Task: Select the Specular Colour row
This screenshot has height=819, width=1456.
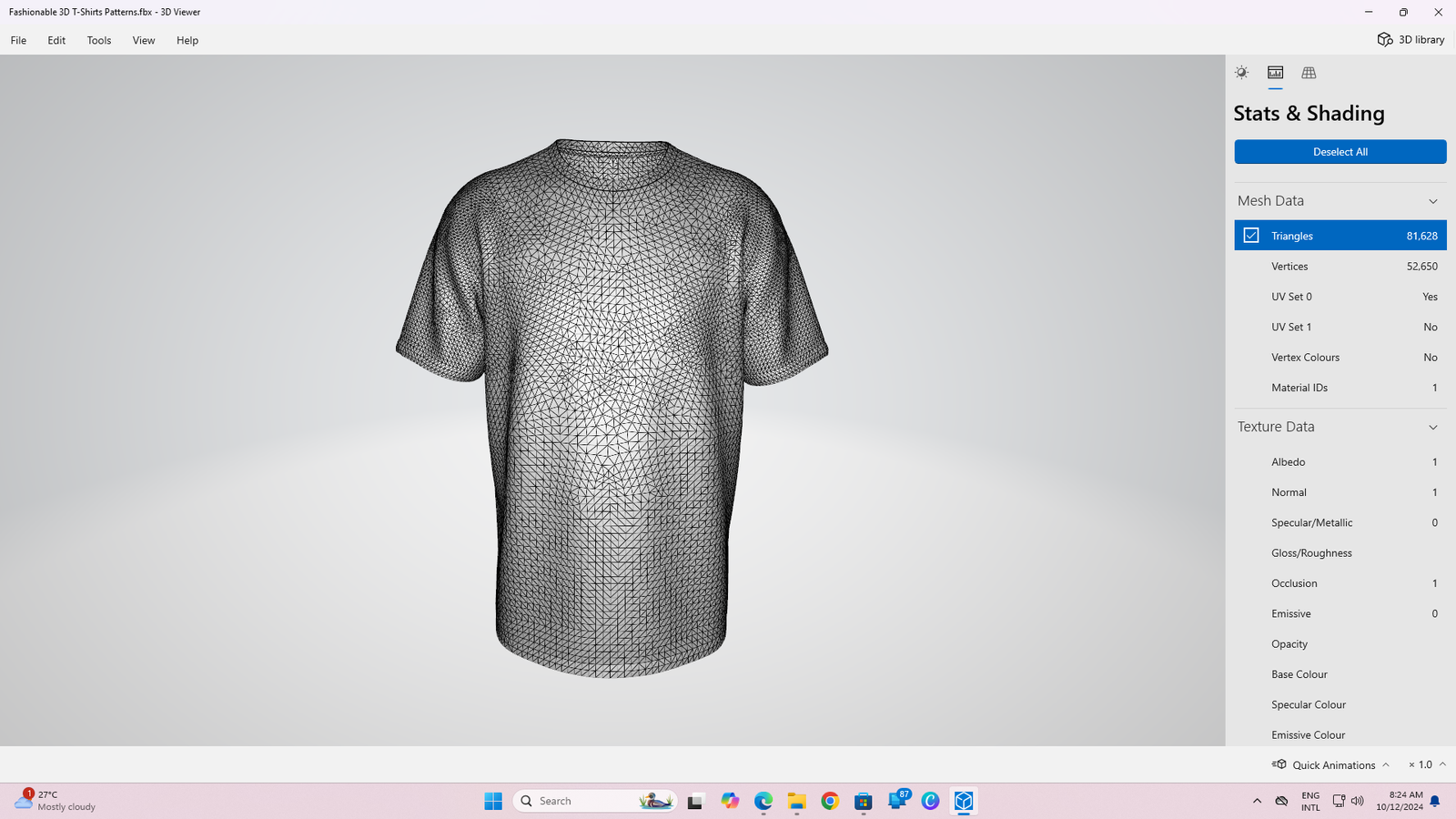Action: pos(1340,704)
